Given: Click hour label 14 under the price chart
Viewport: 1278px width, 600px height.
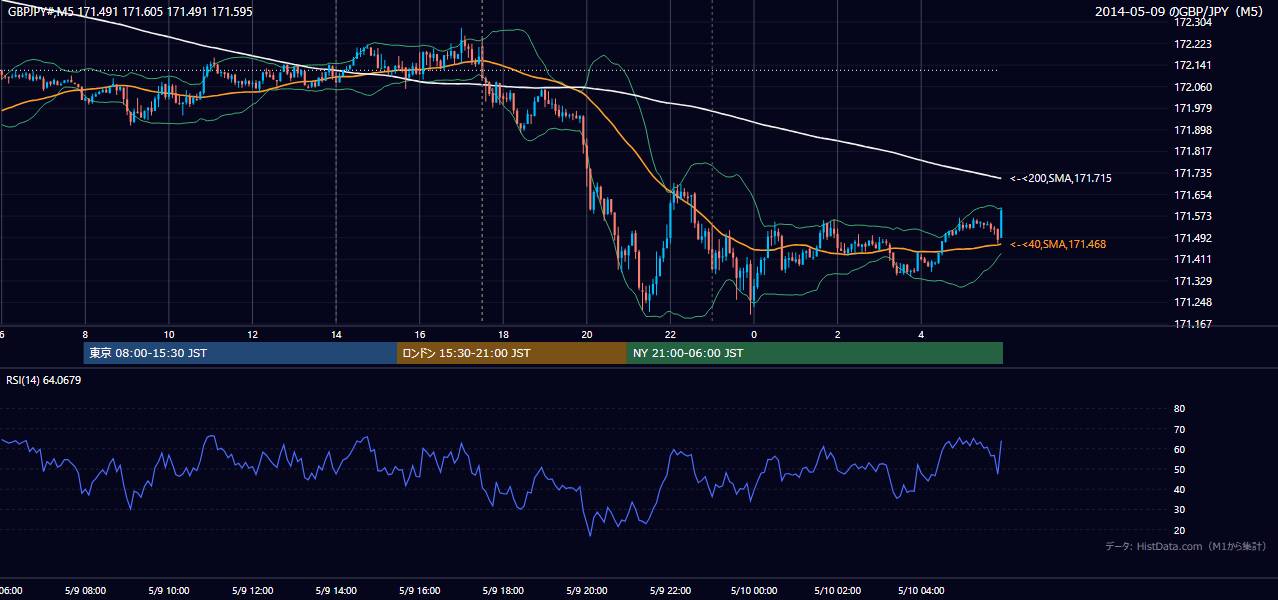Looking at the screenshot, I should coord(336,335).
